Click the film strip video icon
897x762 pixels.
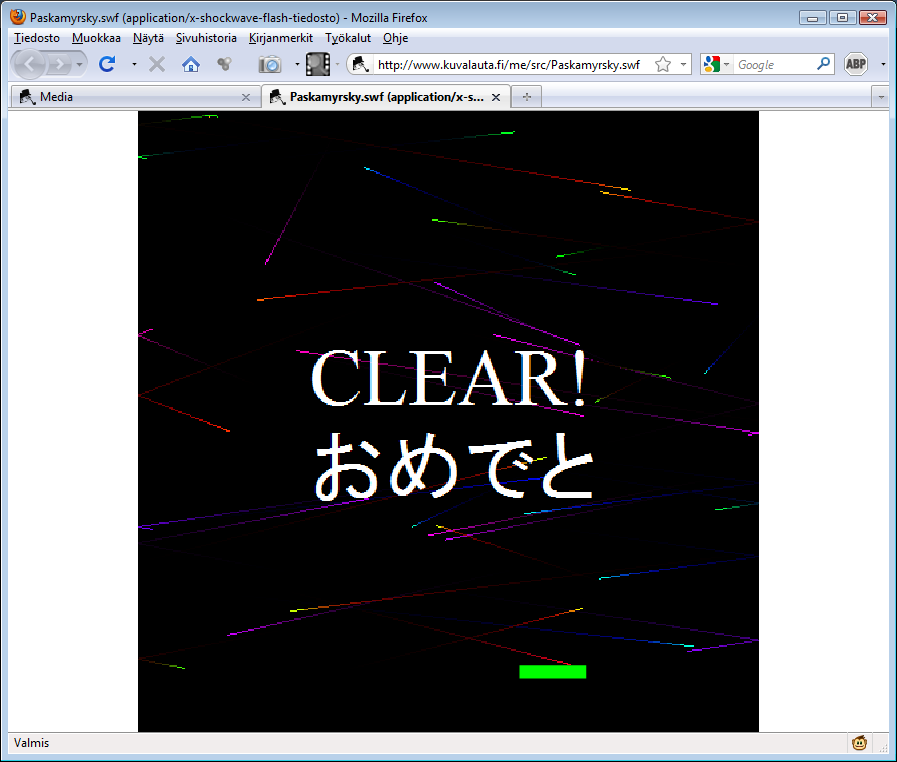[x=318, y=64]
